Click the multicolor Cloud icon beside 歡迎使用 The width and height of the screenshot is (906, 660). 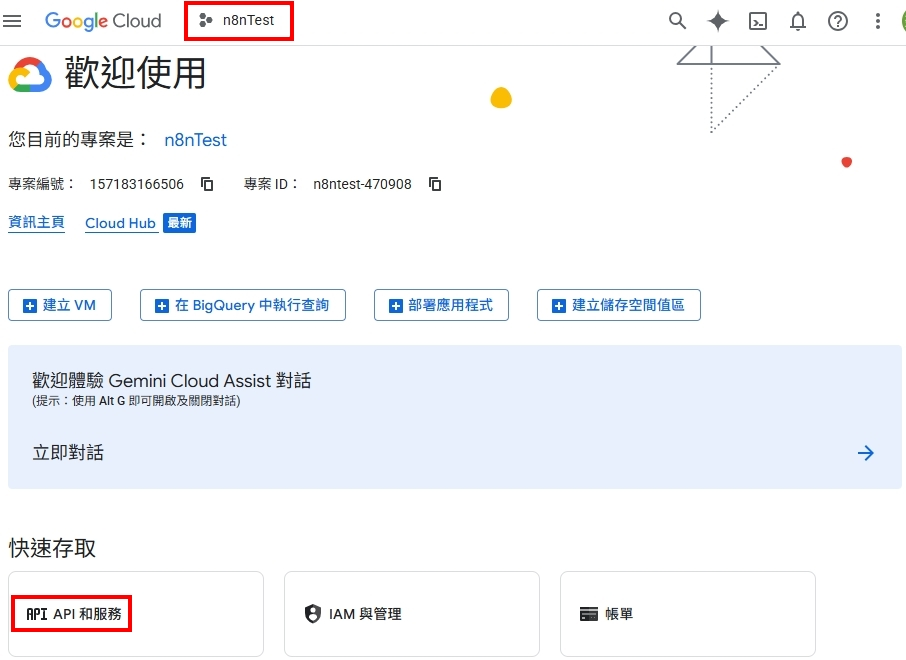point(30,75)
